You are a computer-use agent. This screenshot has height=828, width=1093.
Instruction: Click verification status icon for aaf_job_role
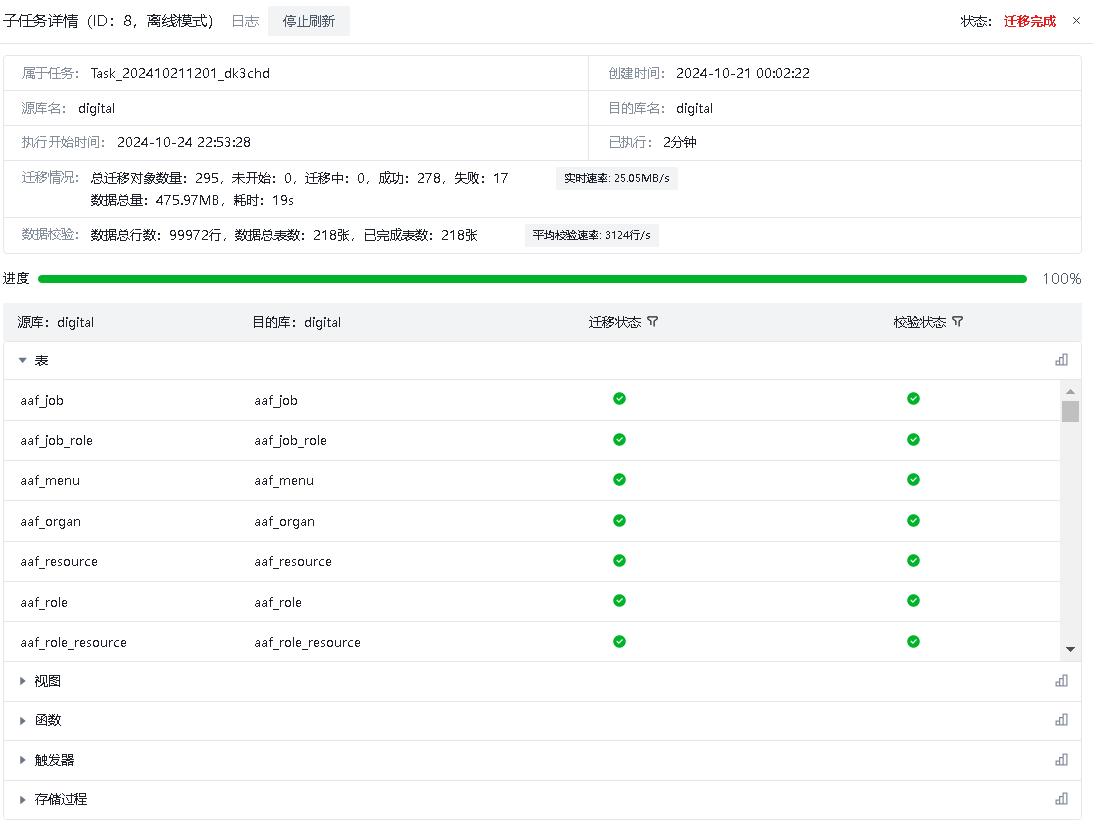(913, 440)
